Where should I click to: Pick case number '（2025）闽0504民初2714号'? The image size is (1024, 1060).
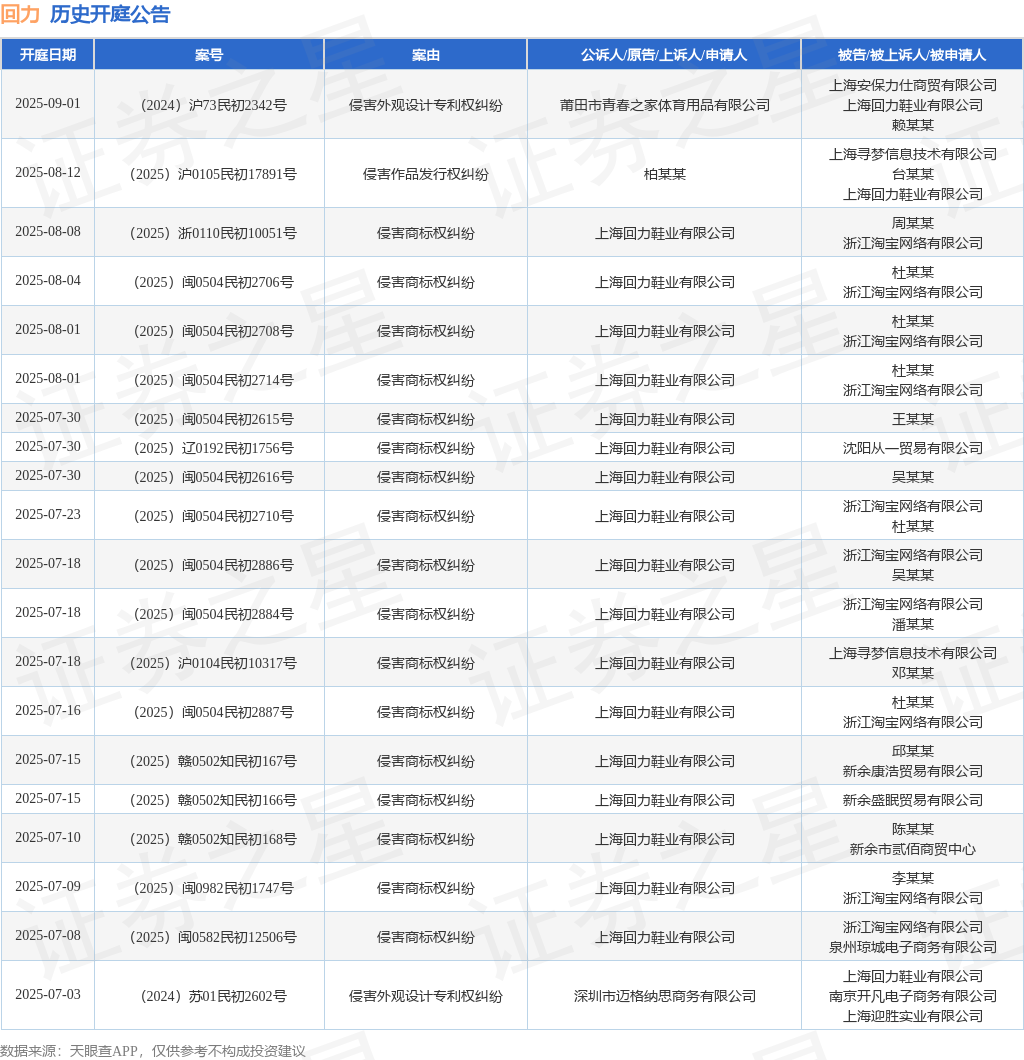point(213,381)
